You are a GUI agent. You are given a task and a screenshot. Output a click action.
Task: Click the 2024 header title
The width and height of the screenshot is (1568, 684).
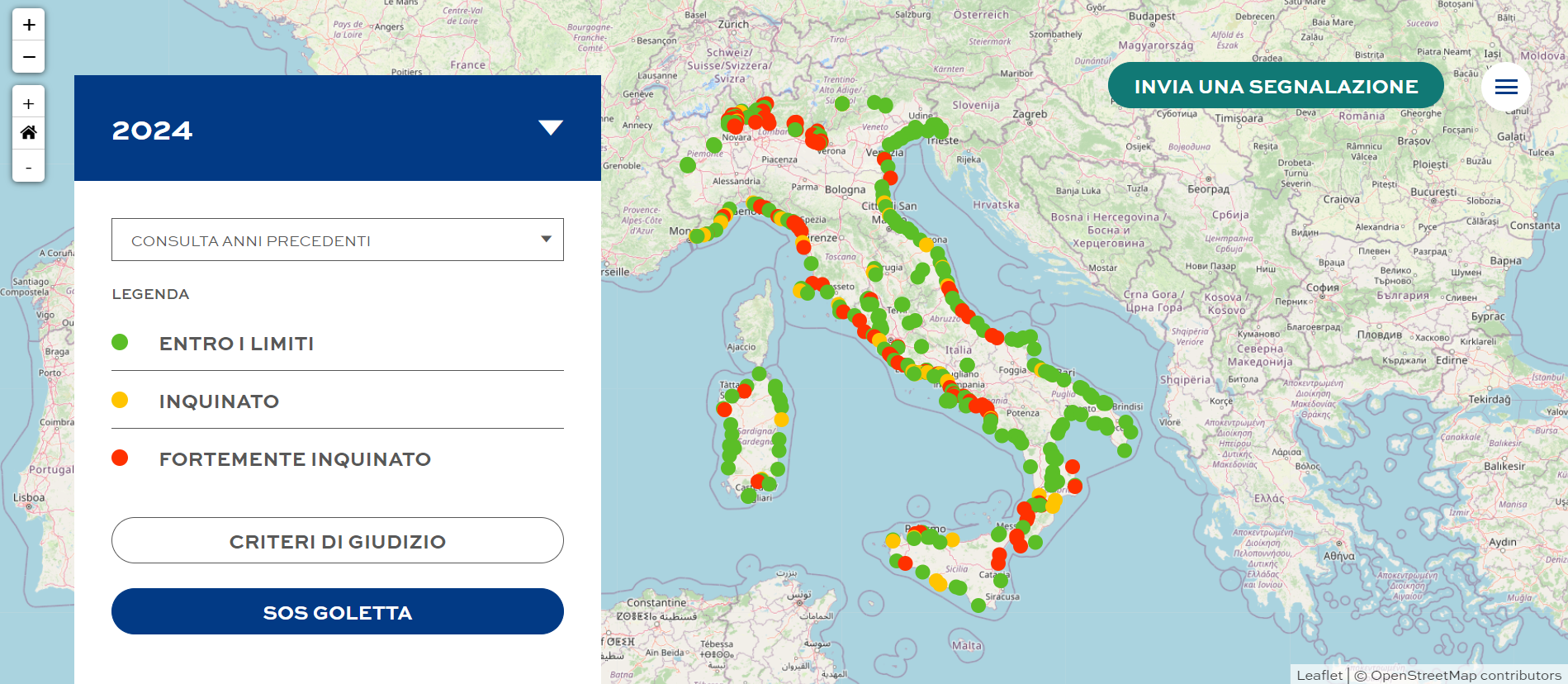(x=153, y=131)
